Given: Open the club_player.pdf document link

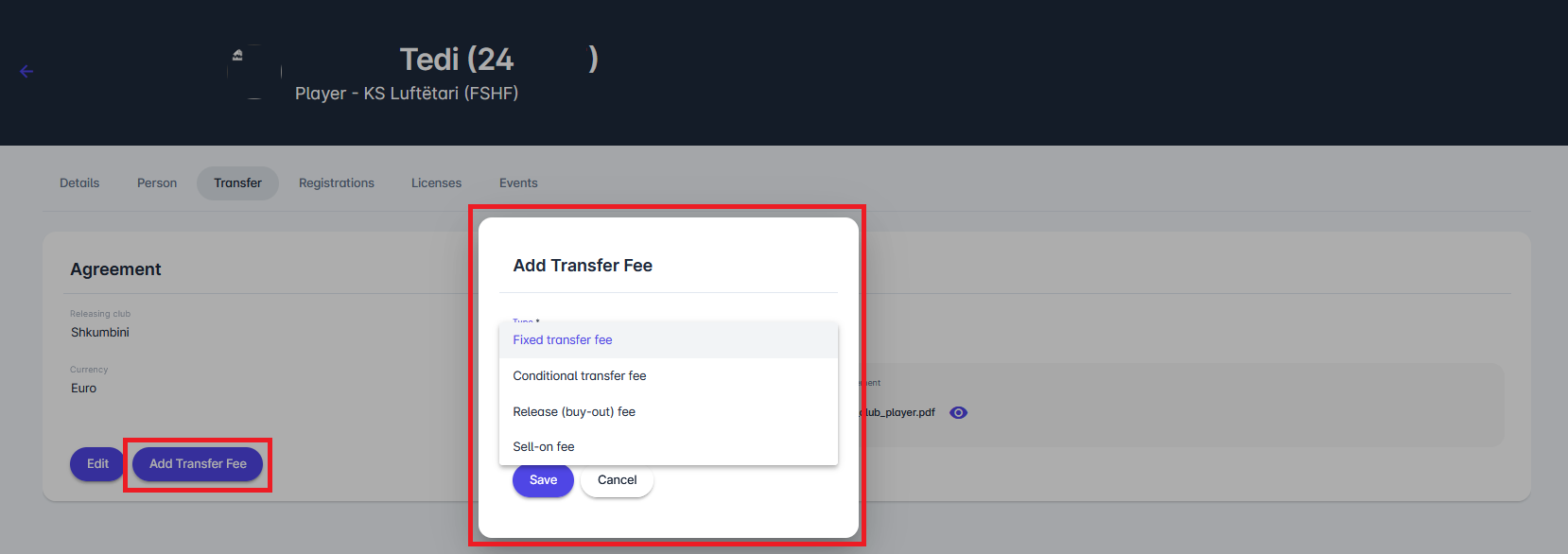Looking at the screenshot, I should (899, 412).
